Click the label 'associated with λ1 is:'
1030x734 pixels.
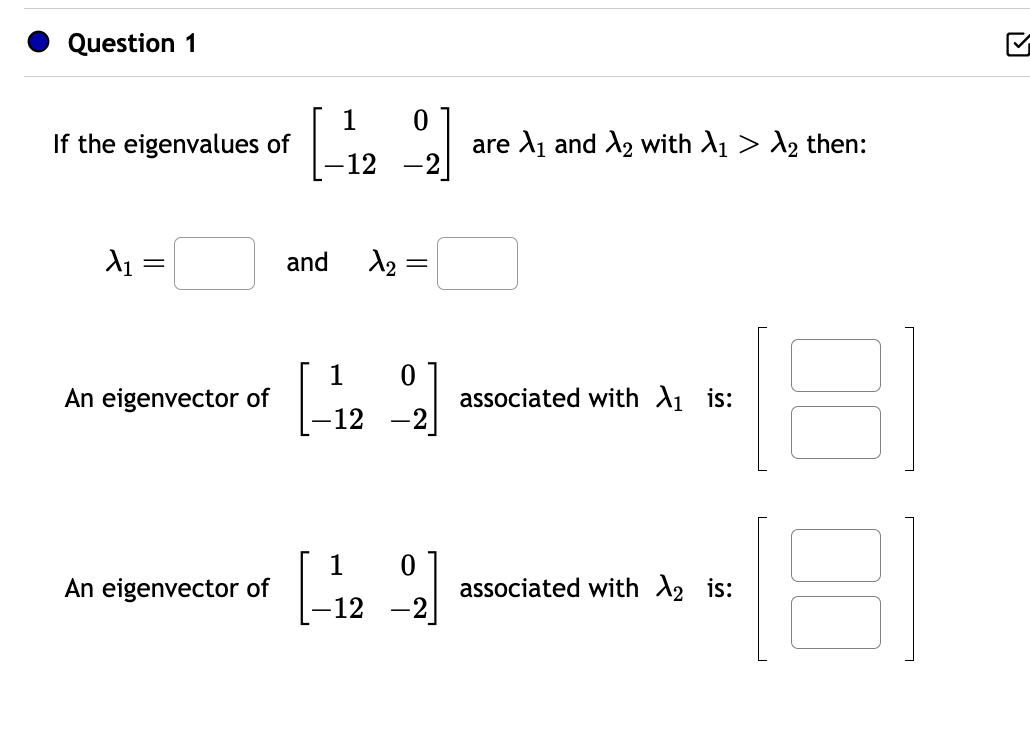tap(595, 398)
